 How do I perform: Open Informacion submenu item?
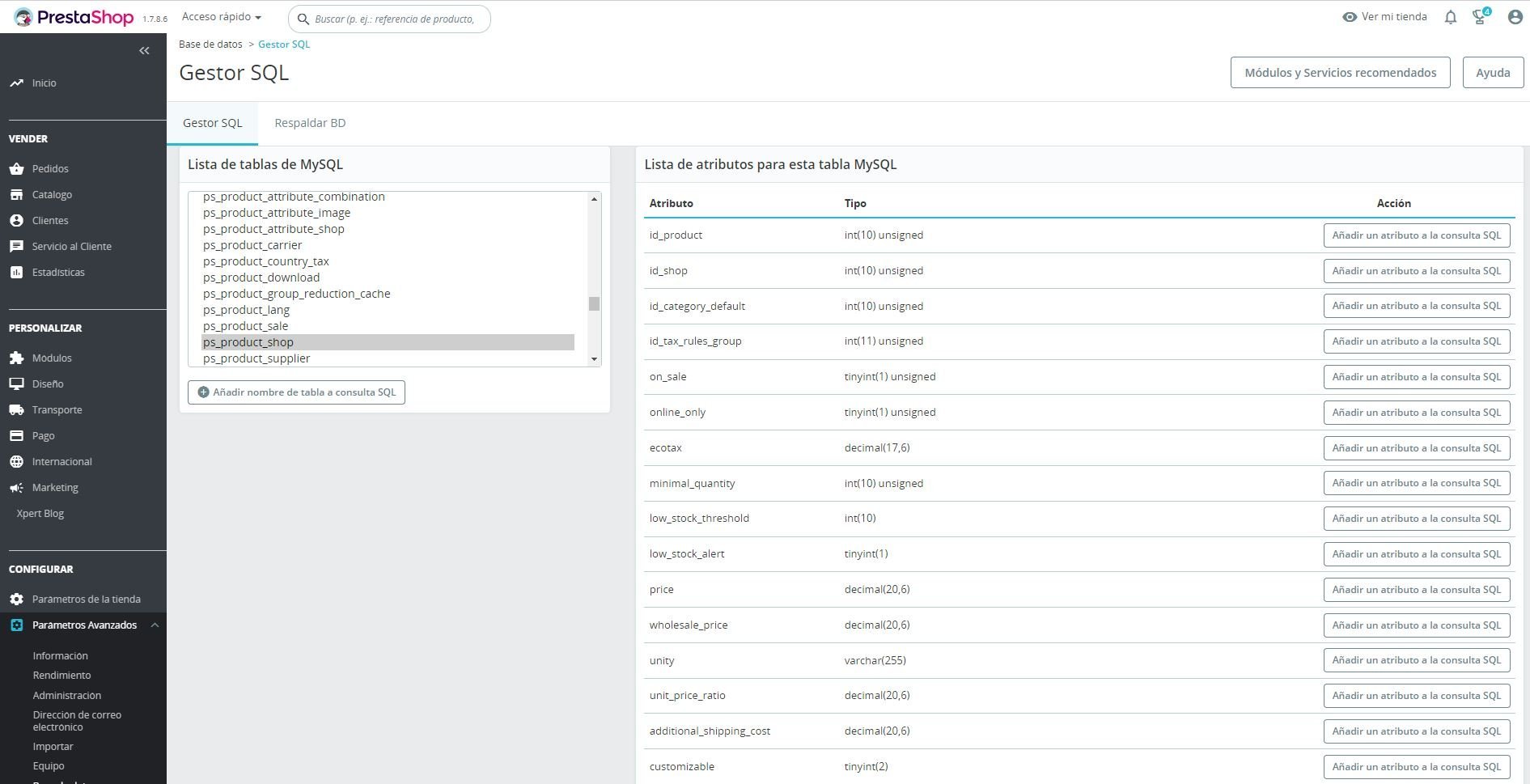pyautogui.click(x=60, y=655)
